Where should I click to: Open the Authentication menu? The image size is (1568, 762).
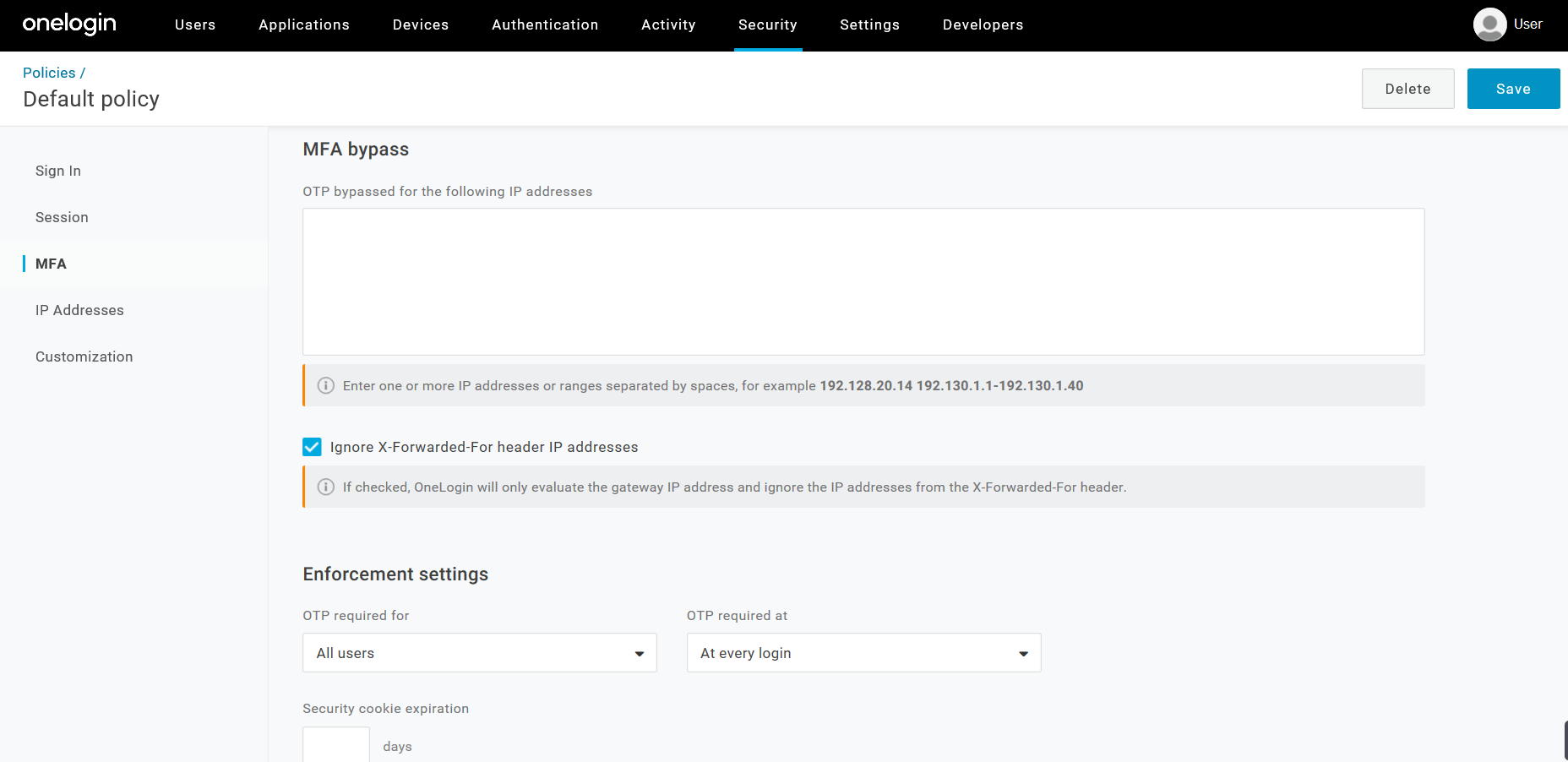pos(545,25)
